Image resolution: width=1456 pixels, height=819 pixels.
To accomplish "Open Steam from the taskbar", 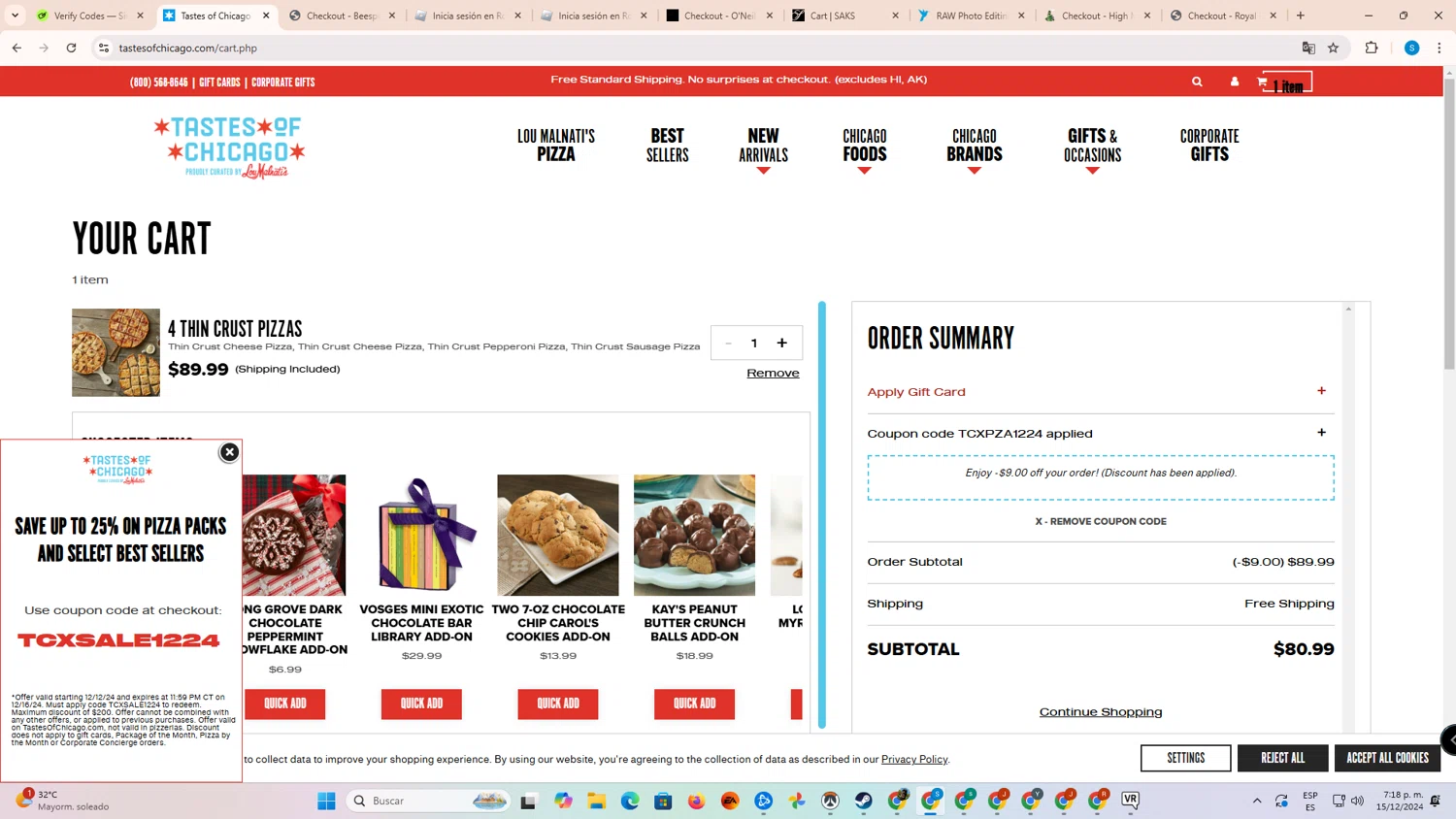I will 864,801.
